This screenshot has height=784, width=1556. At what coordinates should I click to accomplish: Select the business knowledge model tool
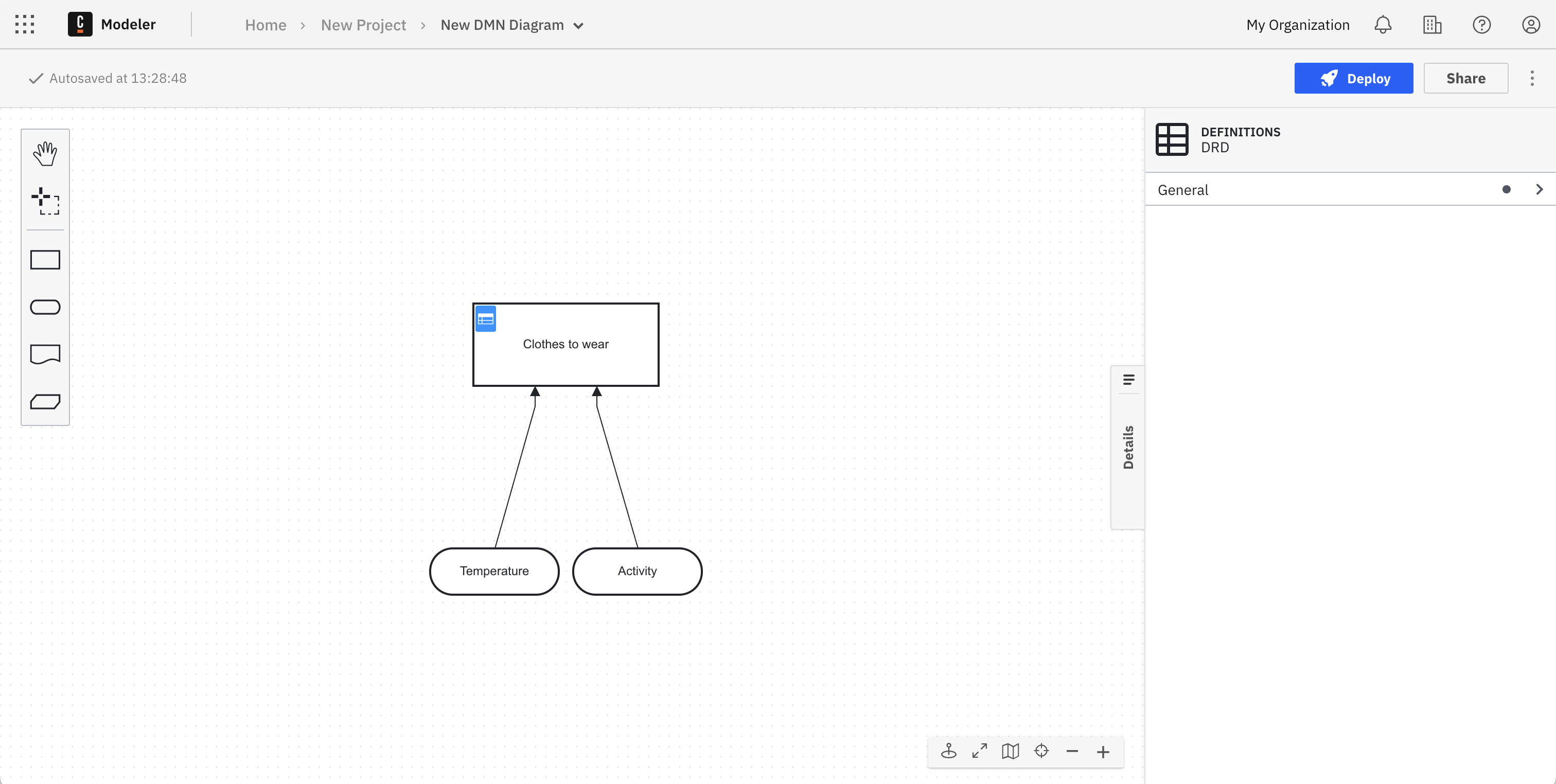pyautogui.click(x=45, y=401)
